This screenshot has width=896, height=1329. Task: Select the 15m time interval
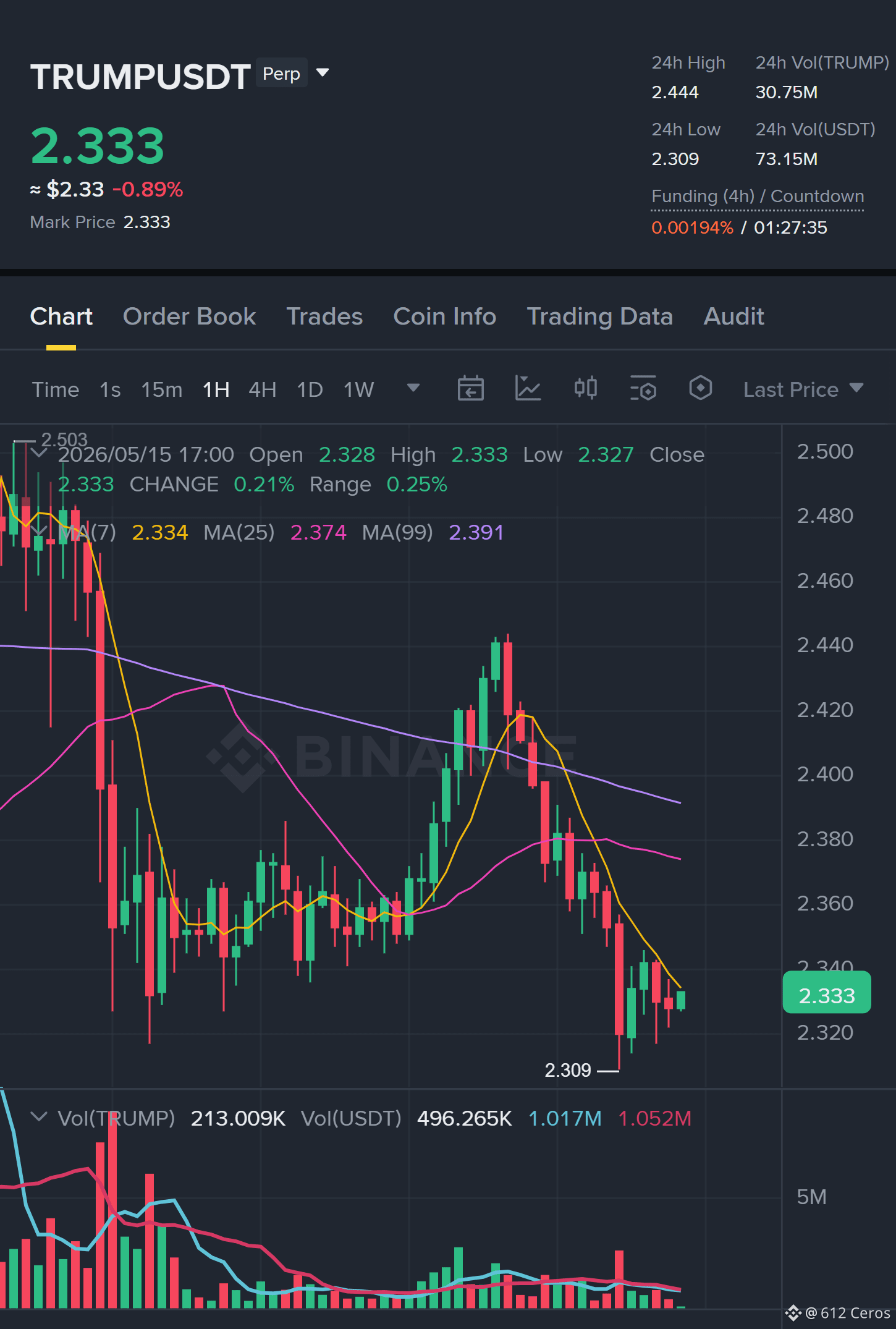click(162, 390)
